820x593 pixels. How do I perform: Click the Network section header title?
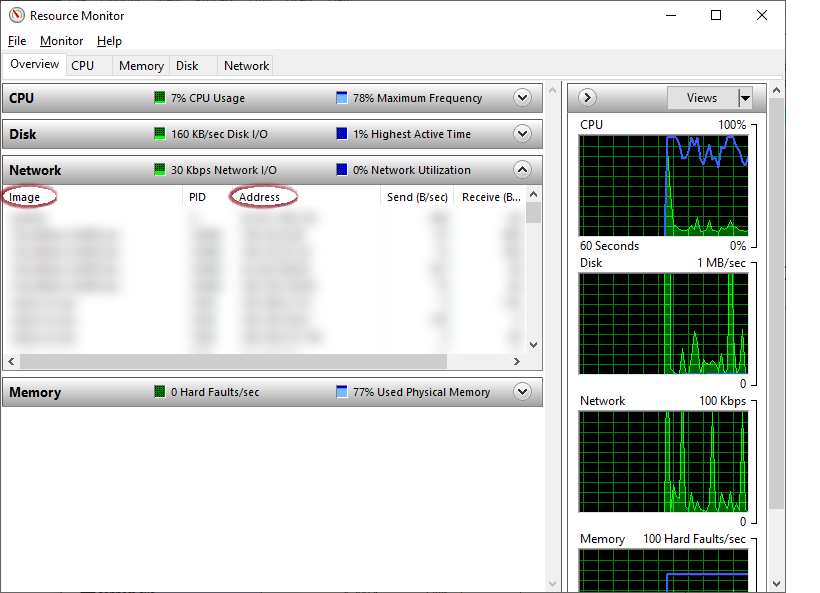pyautogui.click(x=35, y=170)
